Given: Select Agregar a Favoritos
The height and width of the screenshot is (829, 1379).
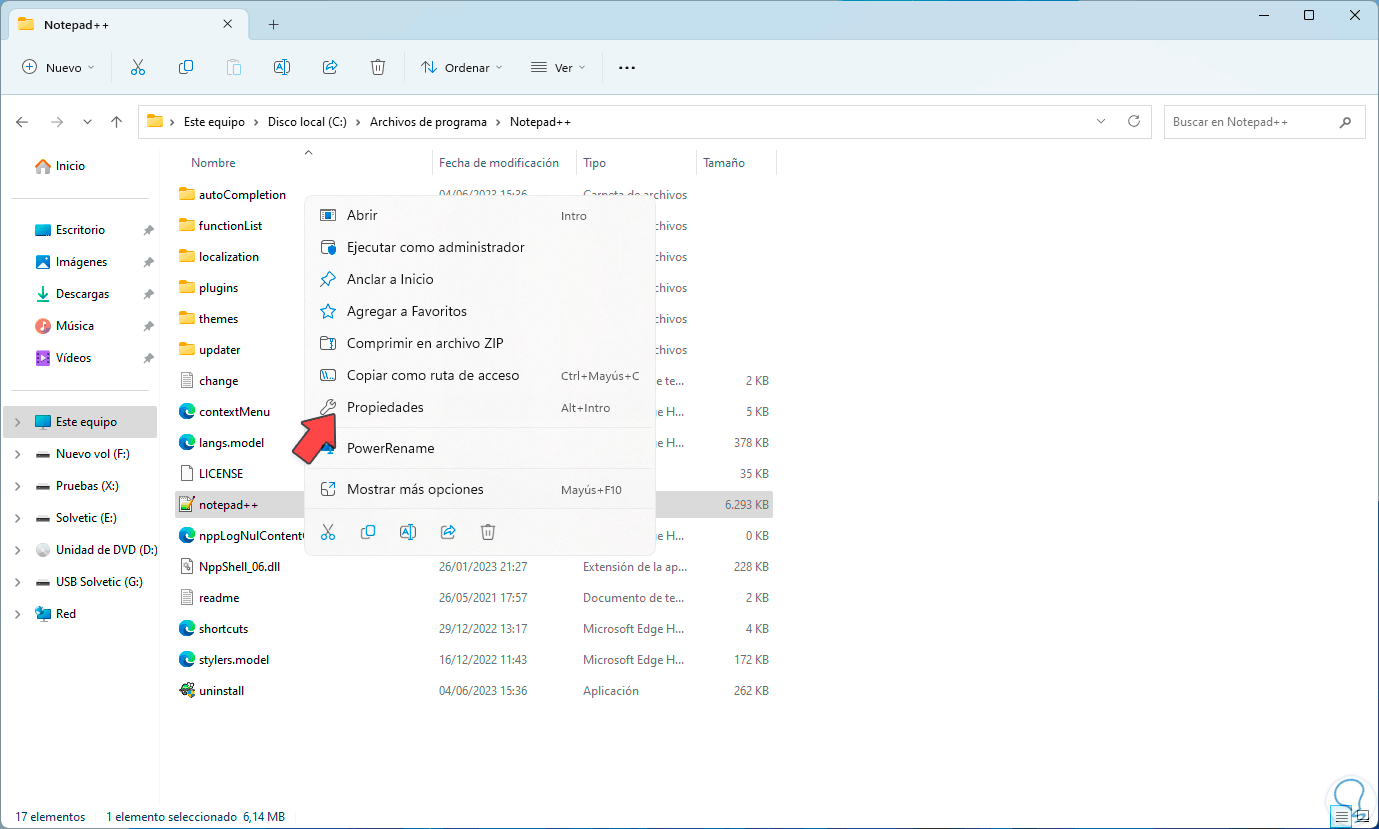Looking at the screenshot, I should click(479, 311).
